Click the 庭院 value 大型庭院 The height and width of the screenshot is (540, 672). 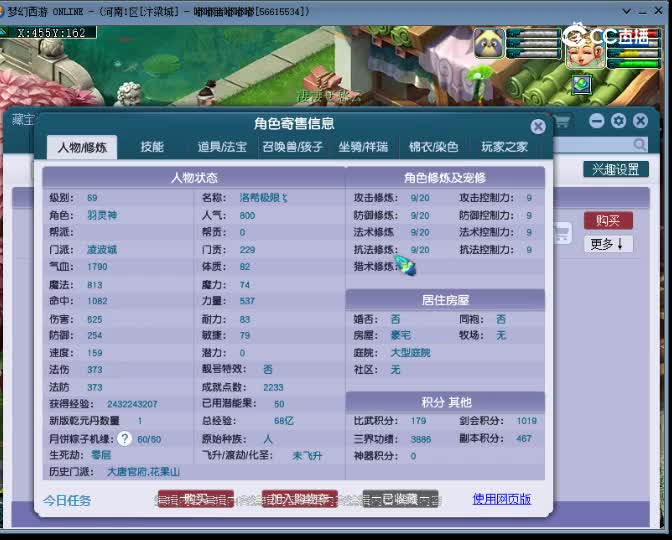(x=411, y=353)
